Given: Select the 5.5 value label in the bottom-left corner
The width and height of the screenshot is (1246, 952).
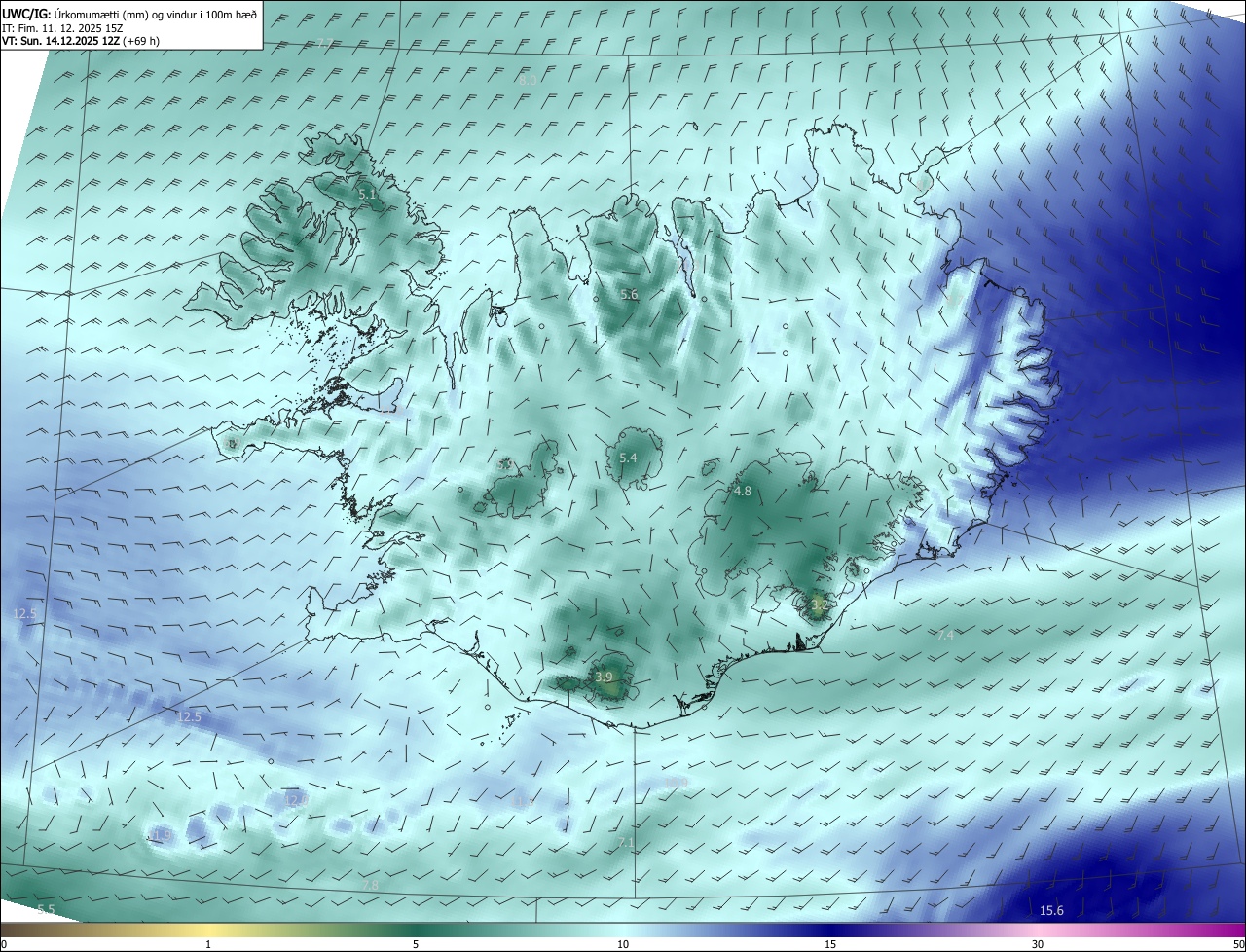Looking at the screenshot, I should coord(46,909).
